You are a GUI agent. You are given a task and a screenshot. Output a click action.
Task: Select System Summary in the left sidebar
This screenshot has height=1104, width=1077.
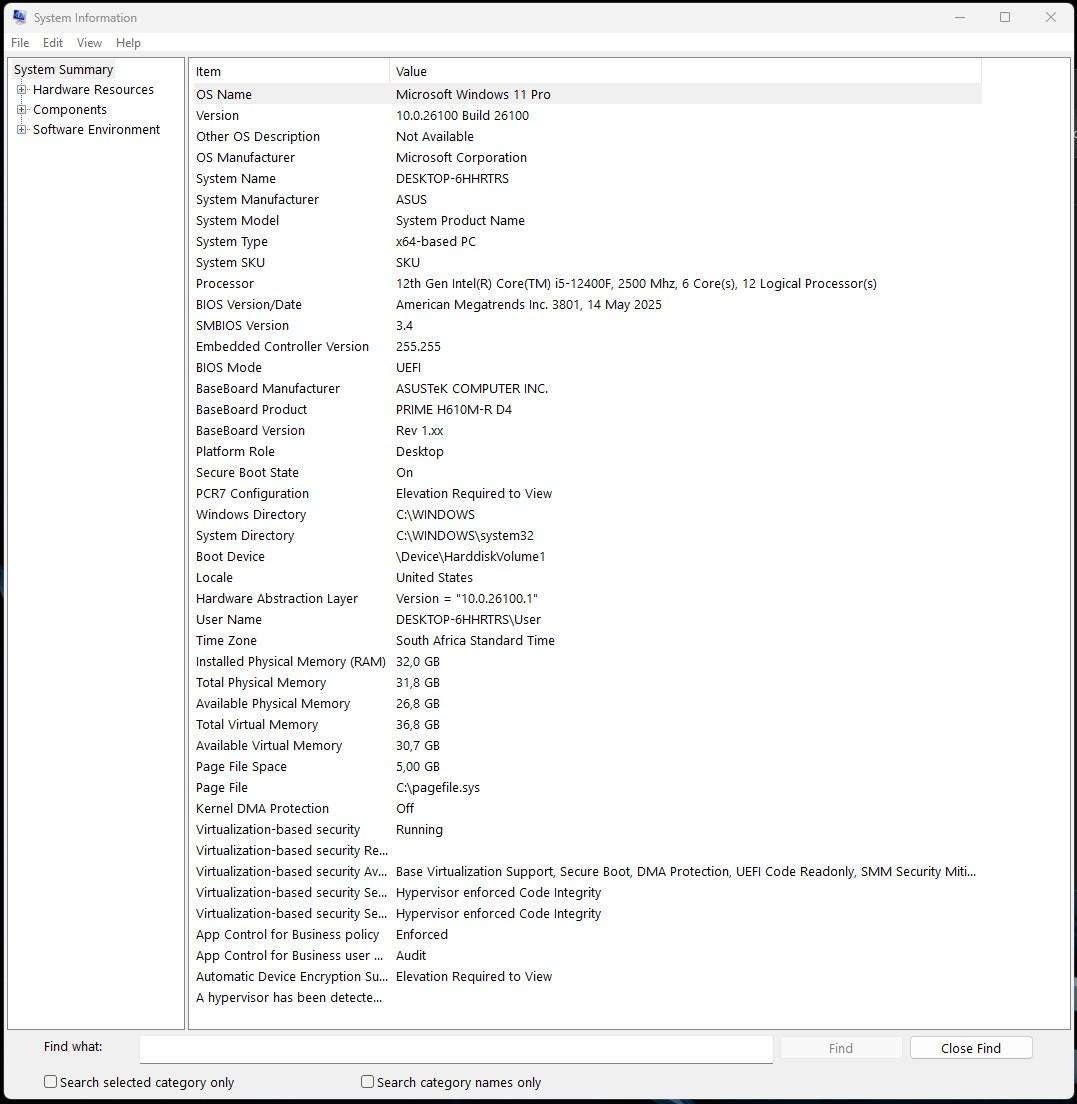(63, 69)
